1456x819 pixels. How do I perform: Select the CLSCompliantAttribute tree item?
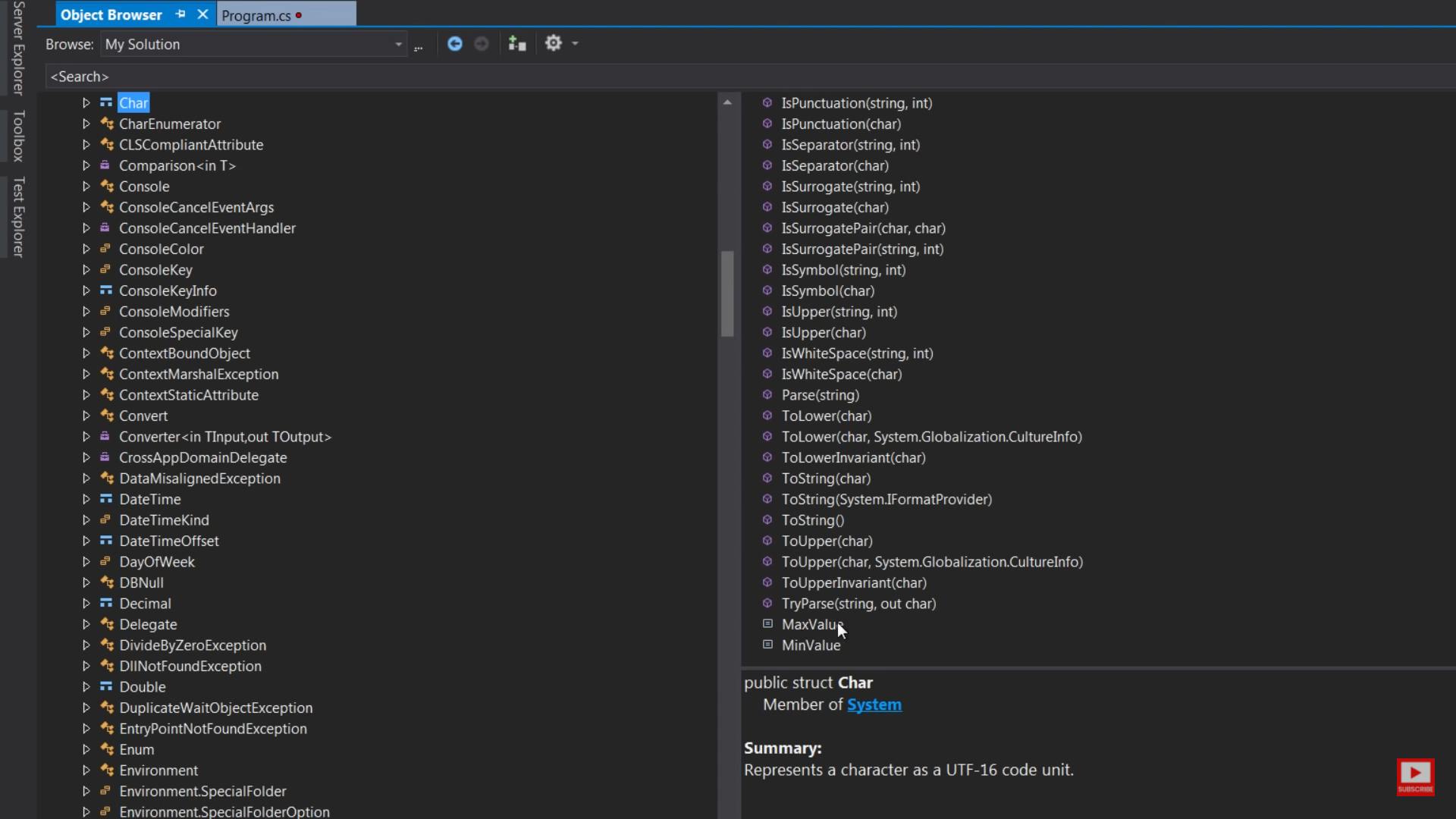(191, 145)
